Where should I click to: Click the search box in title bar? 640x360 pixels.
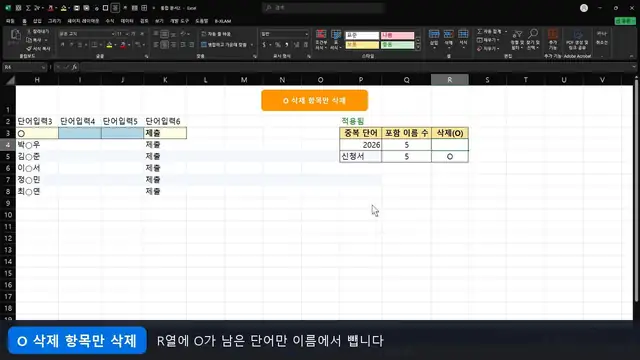coord(323,8)
